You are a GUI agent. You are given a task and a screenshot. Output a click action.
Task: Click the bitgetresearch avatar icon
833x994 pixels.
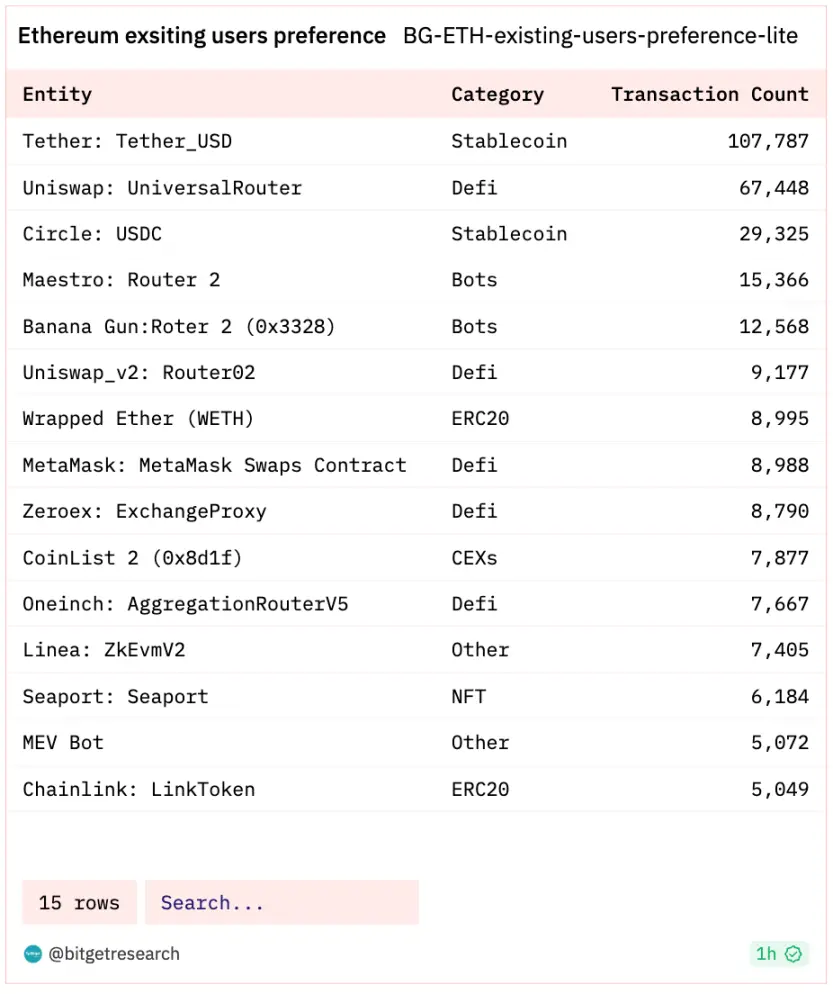point(33,954)
